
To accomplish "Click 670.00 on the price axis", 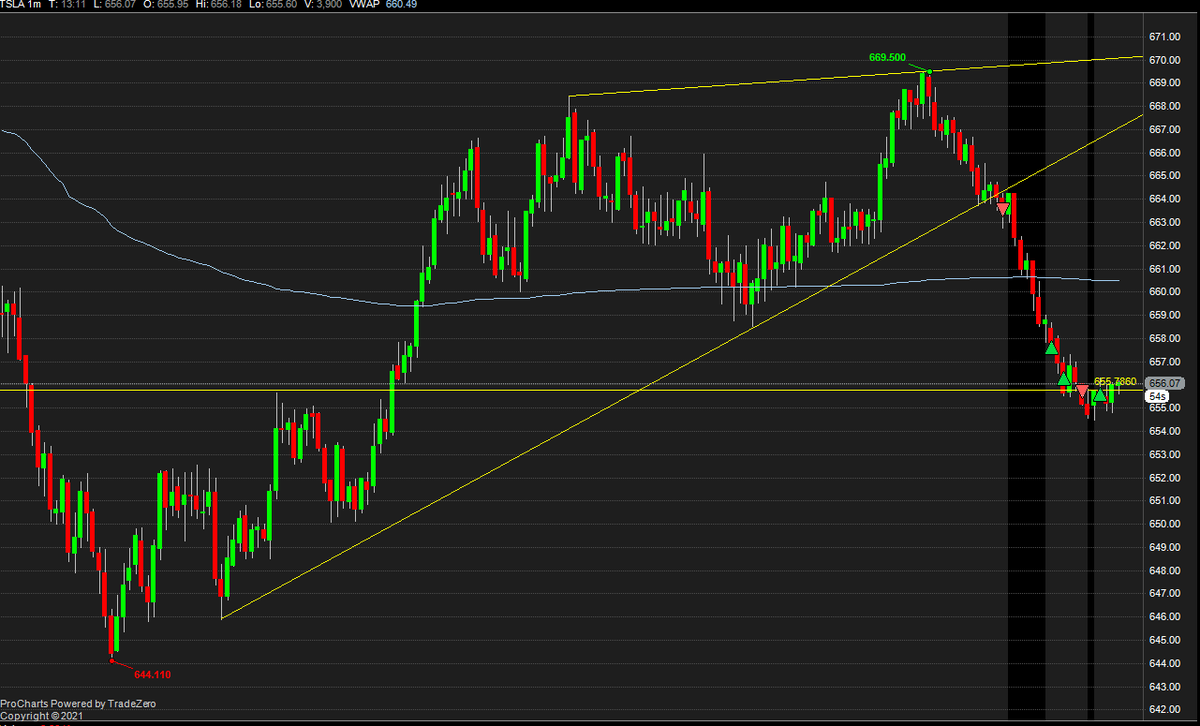I will click(1166, 60).
